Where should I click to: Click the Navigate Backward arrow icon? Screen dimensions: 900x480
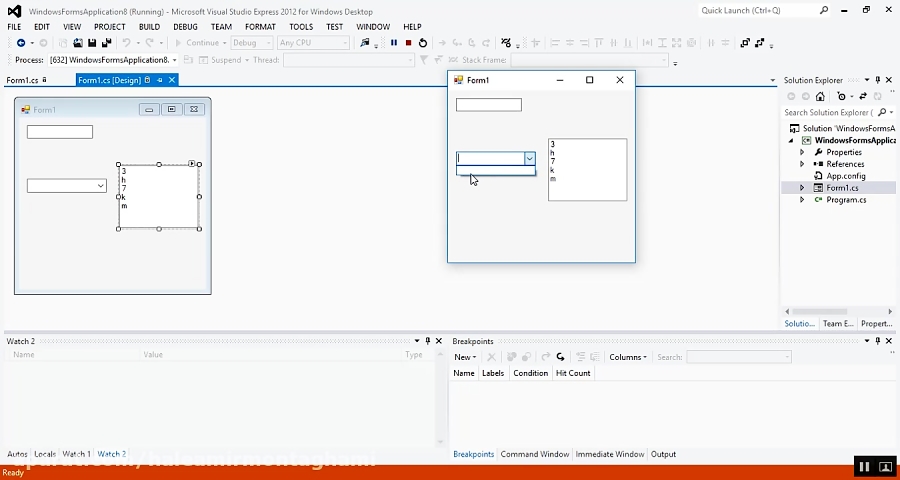pos(21,43)
